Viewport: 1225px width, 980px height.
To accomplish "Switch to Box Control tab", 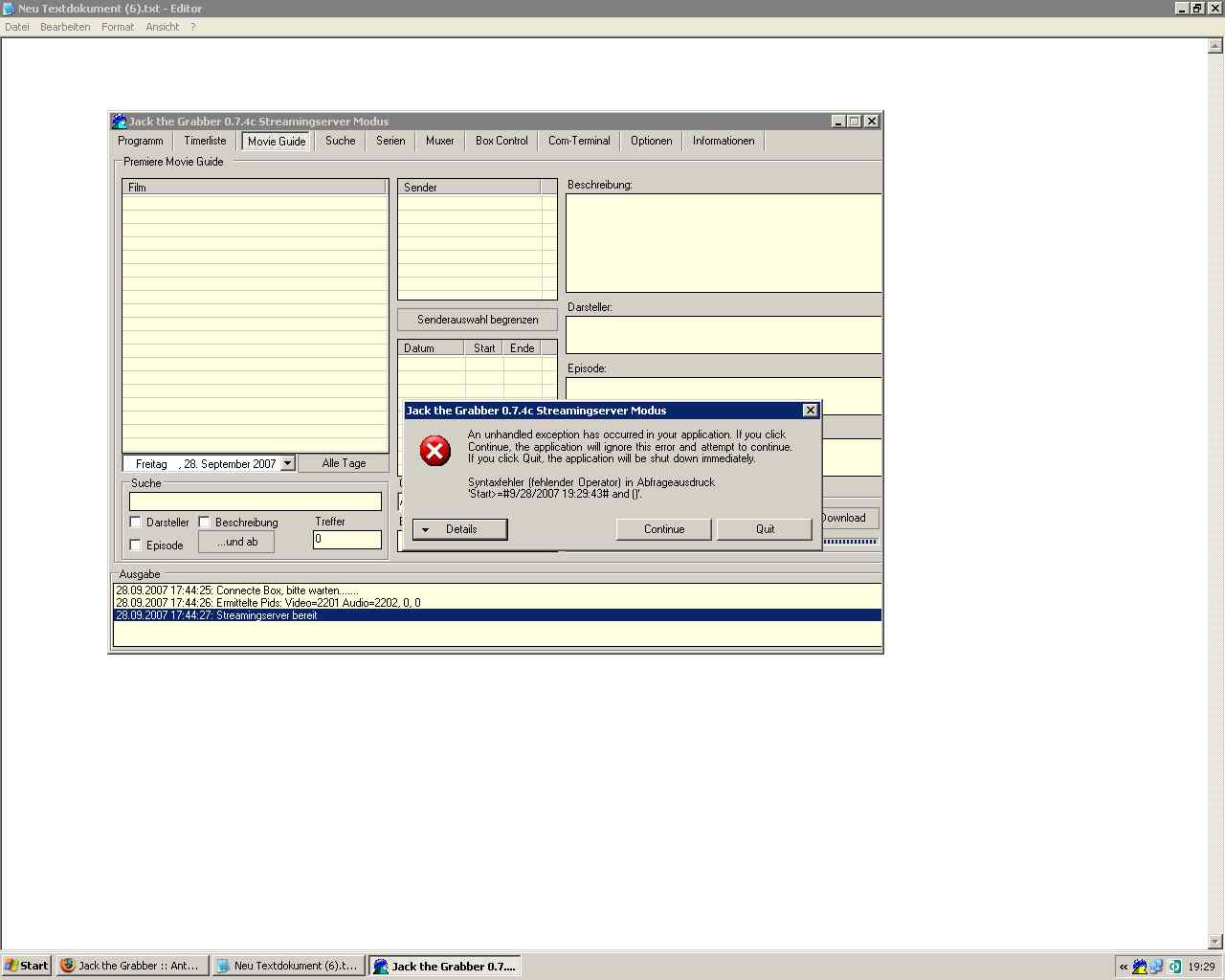I will pos(501,141).
